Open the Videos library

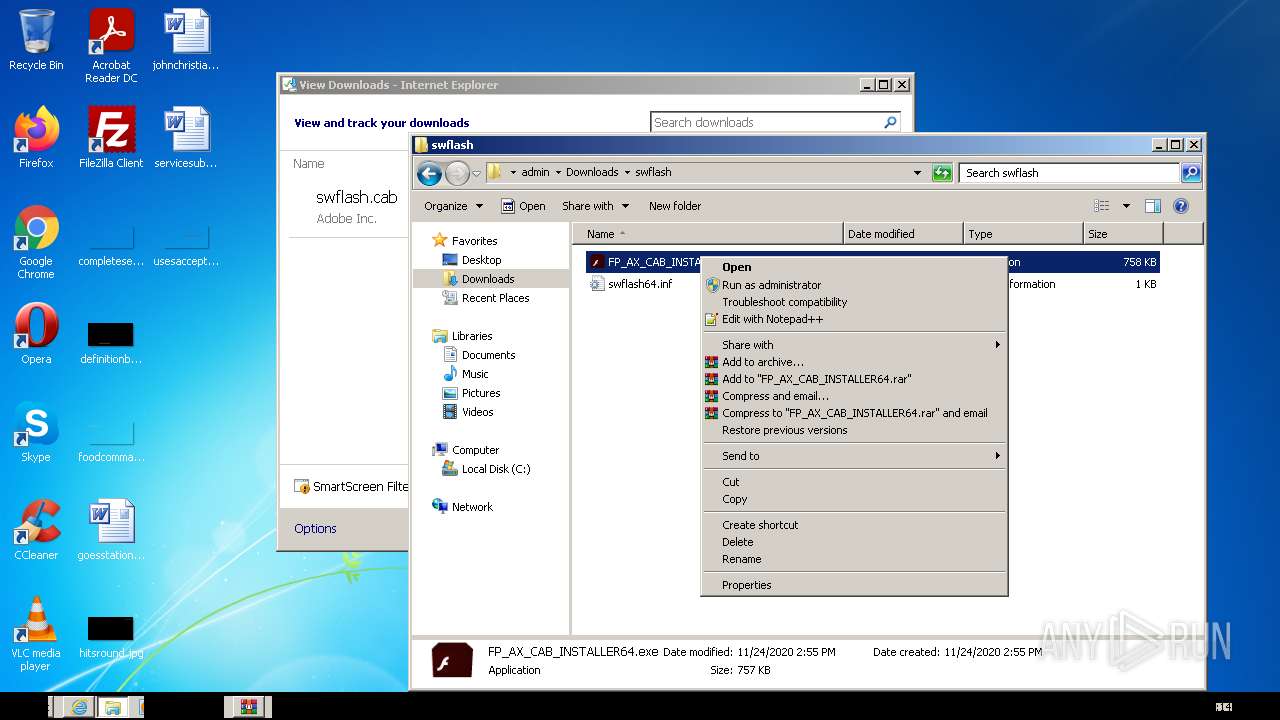coord(468,412)
